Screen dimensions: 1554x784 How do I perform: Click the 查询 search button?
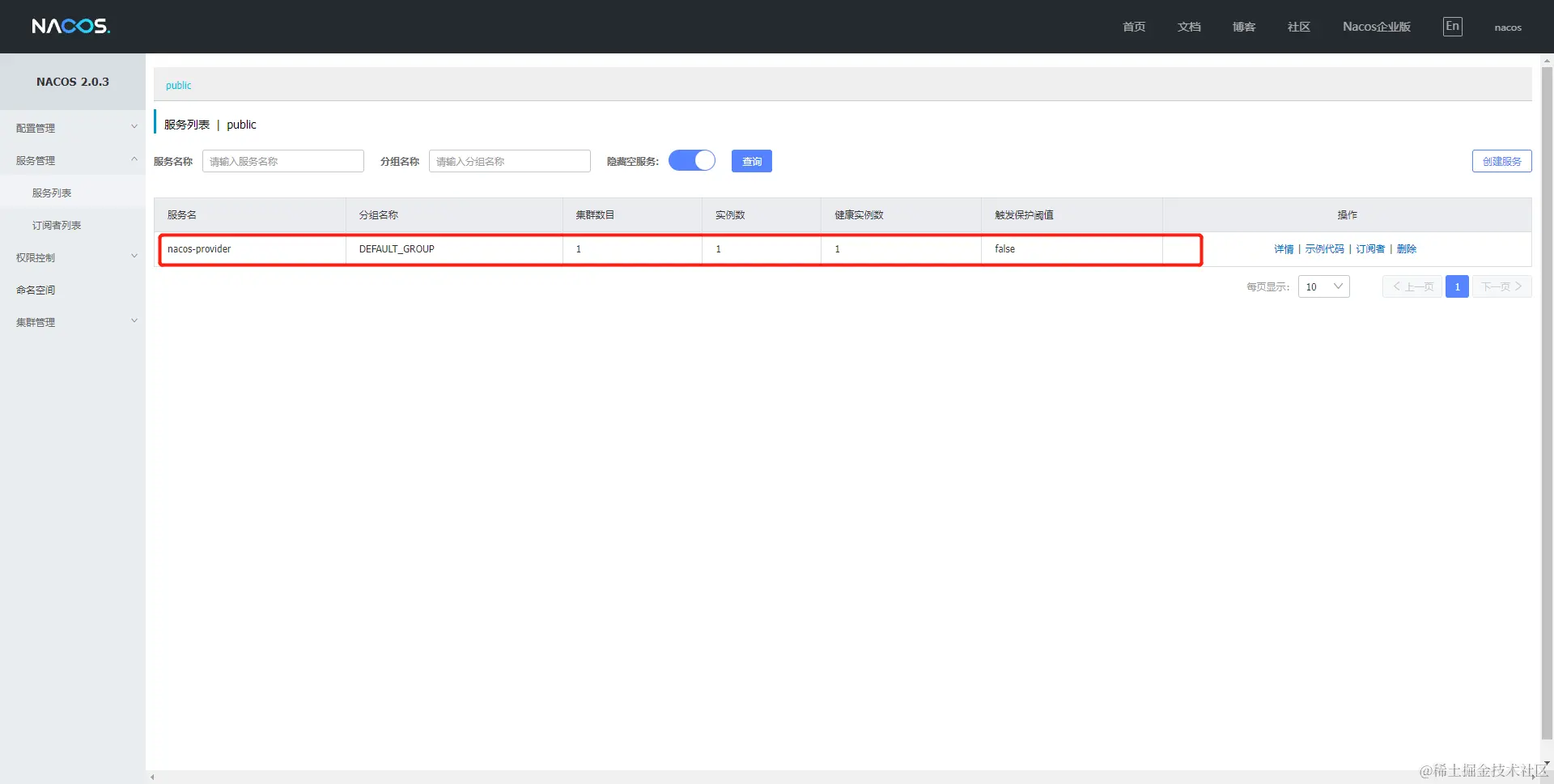(x=752, y=161)
